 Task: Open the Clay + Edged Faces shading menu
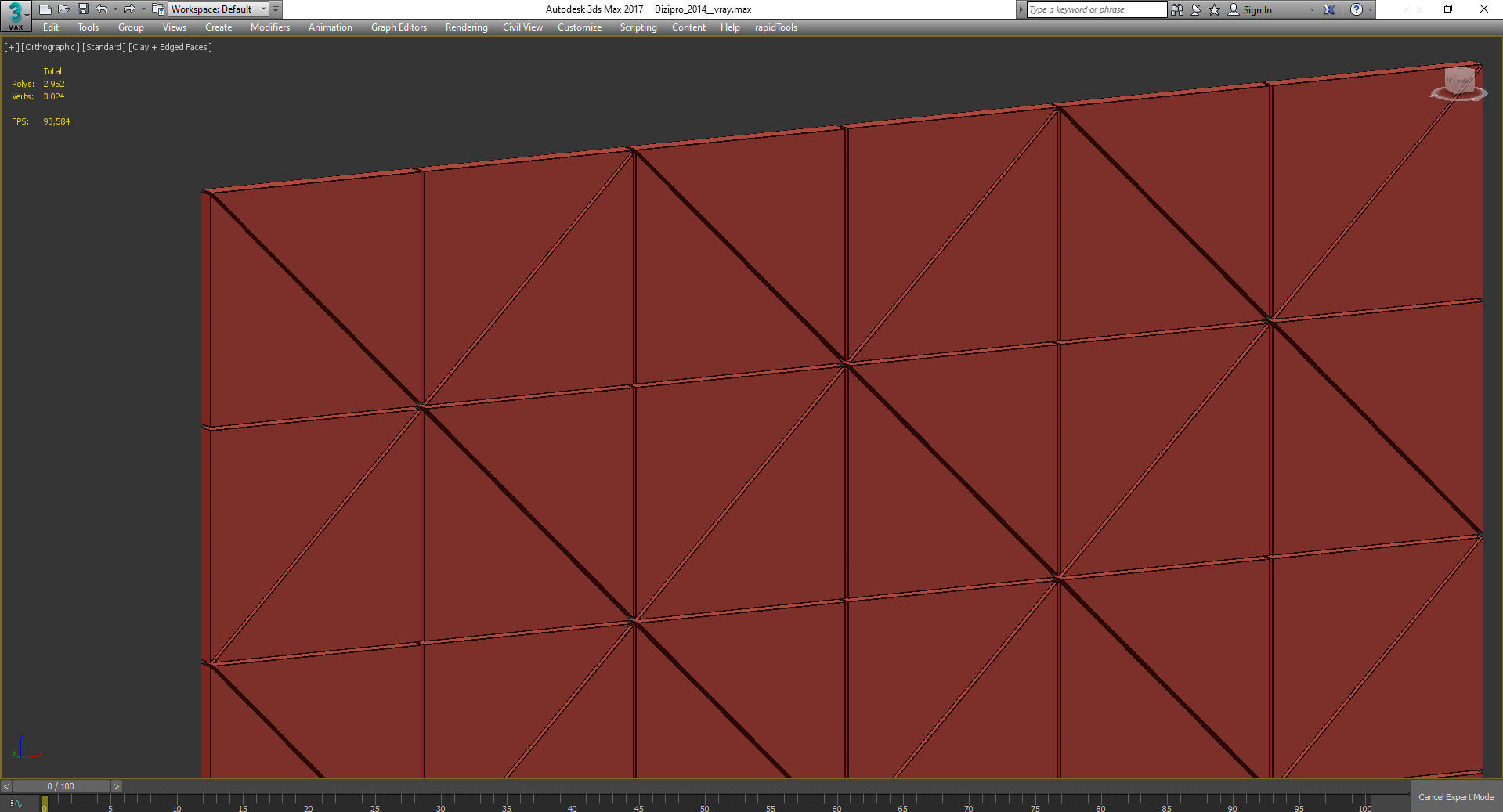click(x=170, y=47)
